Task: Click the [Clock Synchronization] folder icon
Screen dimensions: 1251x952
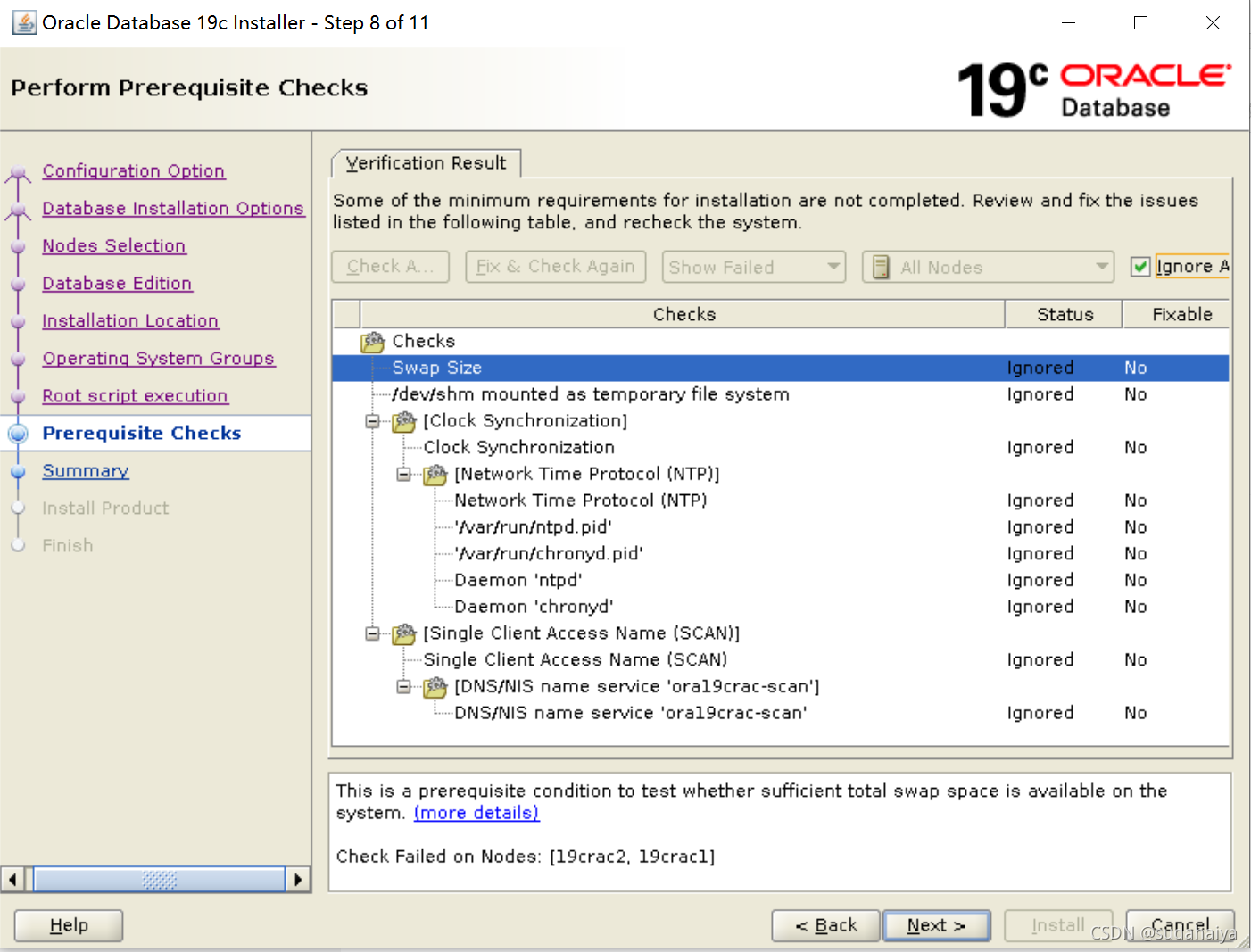Action: pyautogui.click(x=404, y=421)
